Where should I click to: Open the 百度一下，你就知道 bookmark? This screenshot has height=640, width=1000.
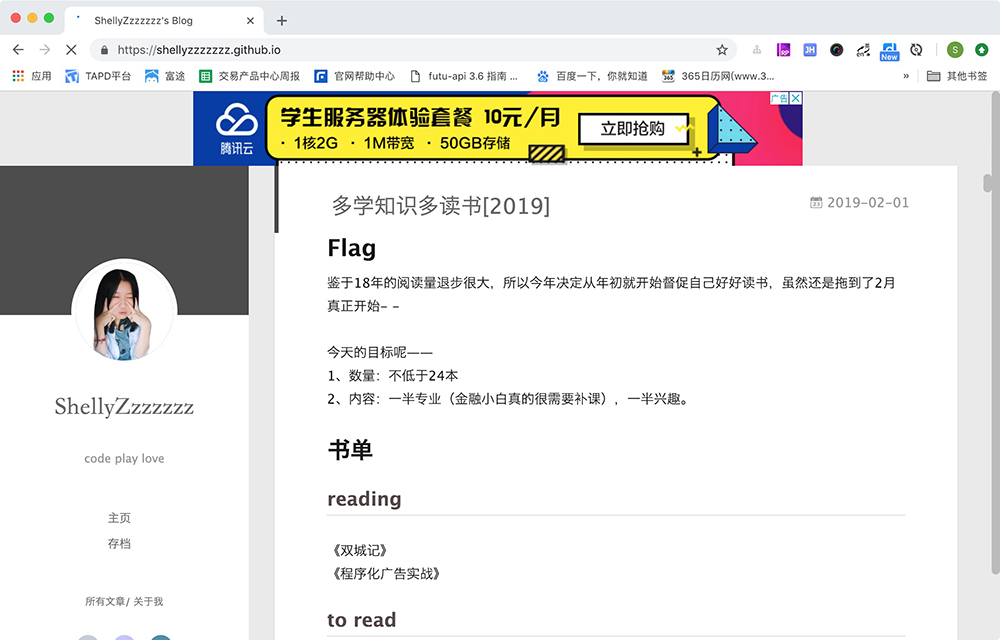click(592, 76)
